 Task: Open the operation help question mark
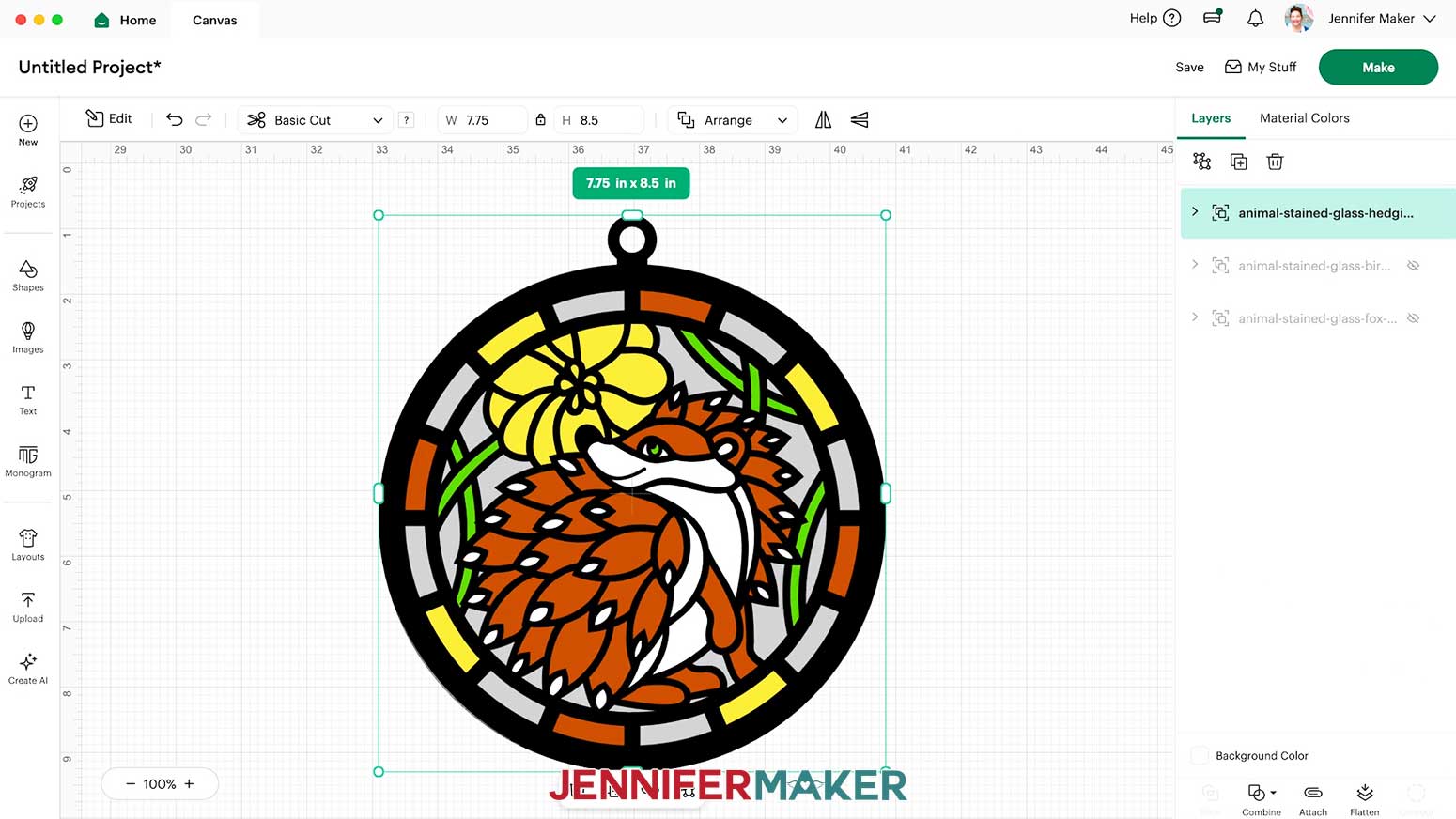click(x=406, y=120)
